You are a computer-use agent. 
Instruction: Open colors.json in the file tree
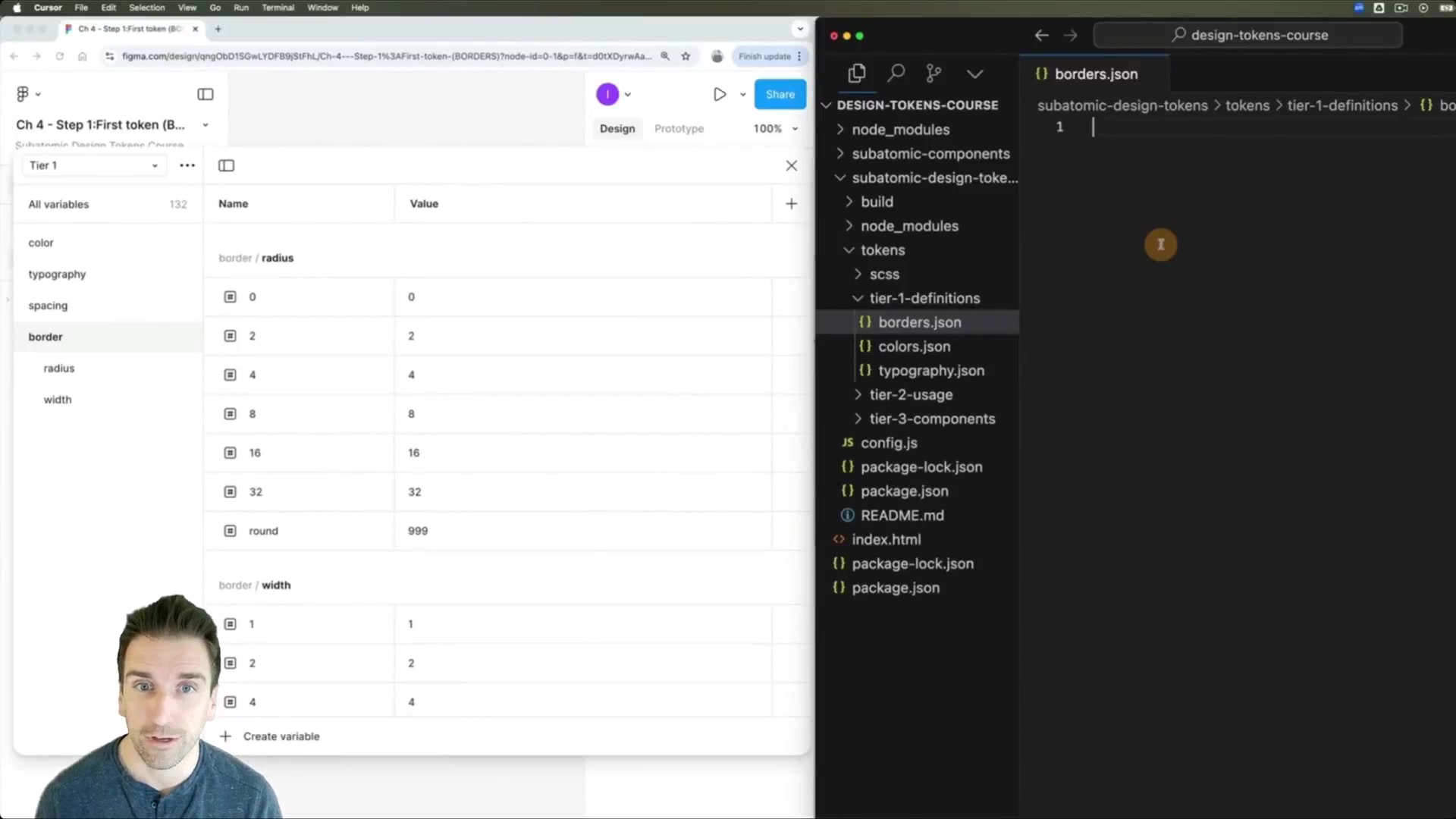(x=914, y=347)
